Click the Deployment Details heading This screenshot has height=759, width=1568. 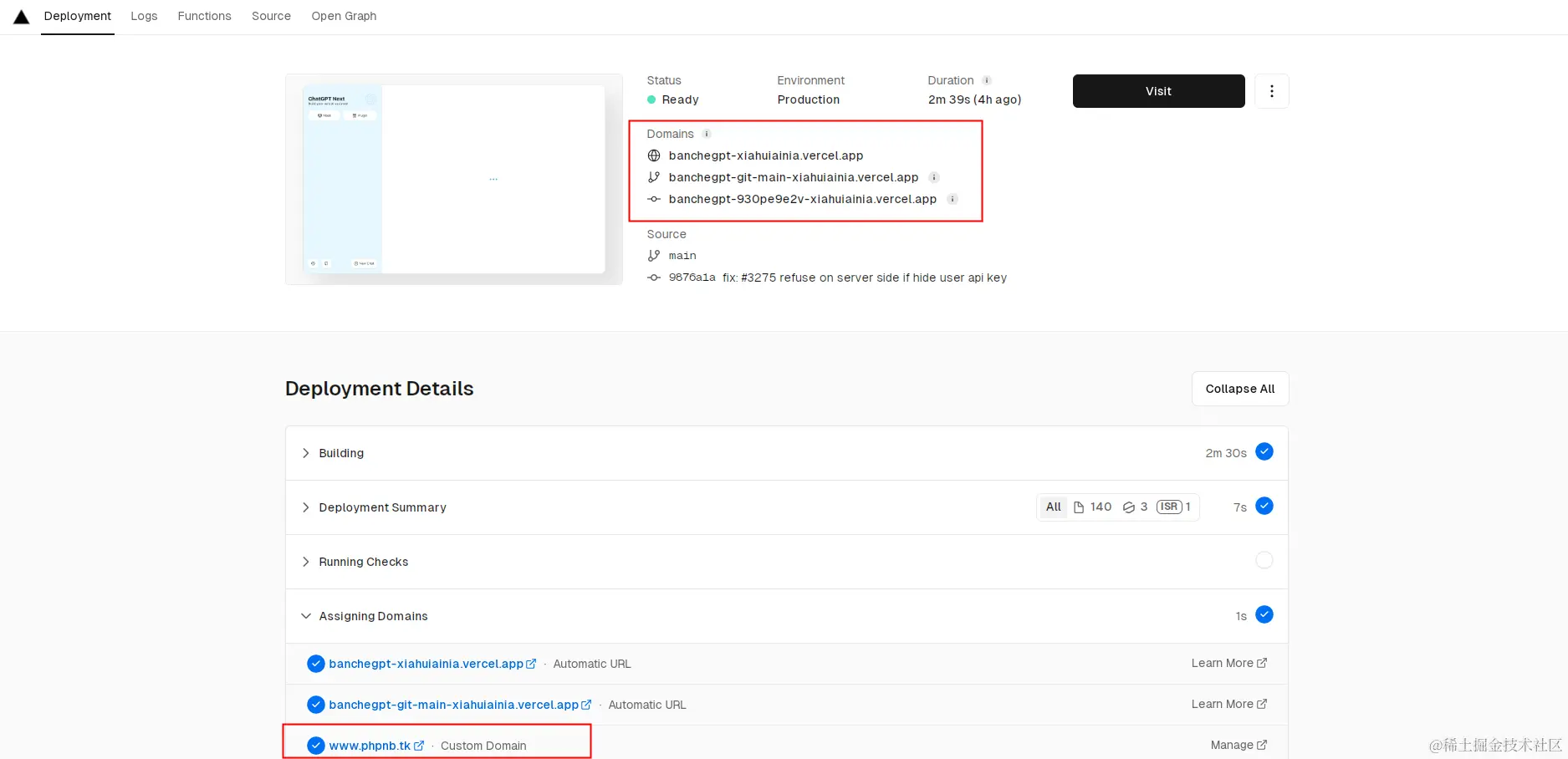pyautogui.click(x=379, y=389)
